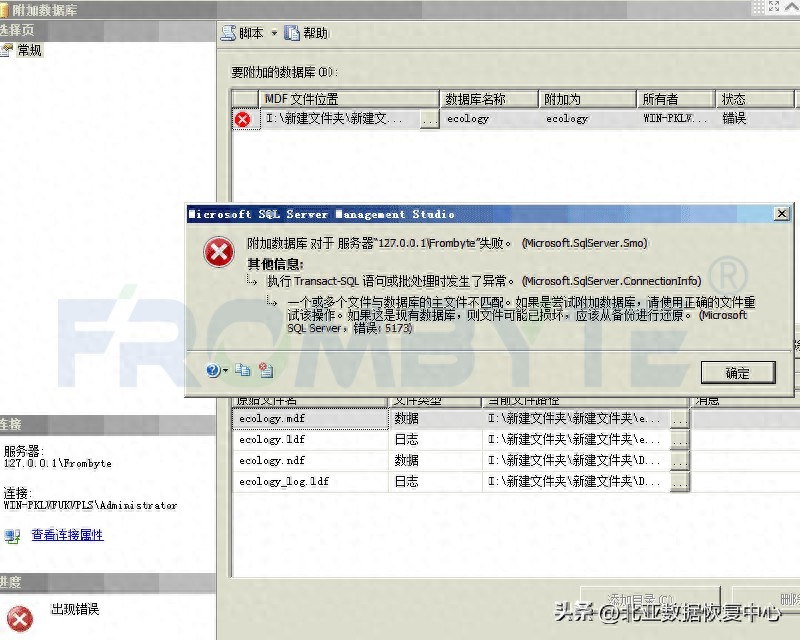Click the connection properties icon
This screenshot has height=640, width=800.
tap(12, 536)
